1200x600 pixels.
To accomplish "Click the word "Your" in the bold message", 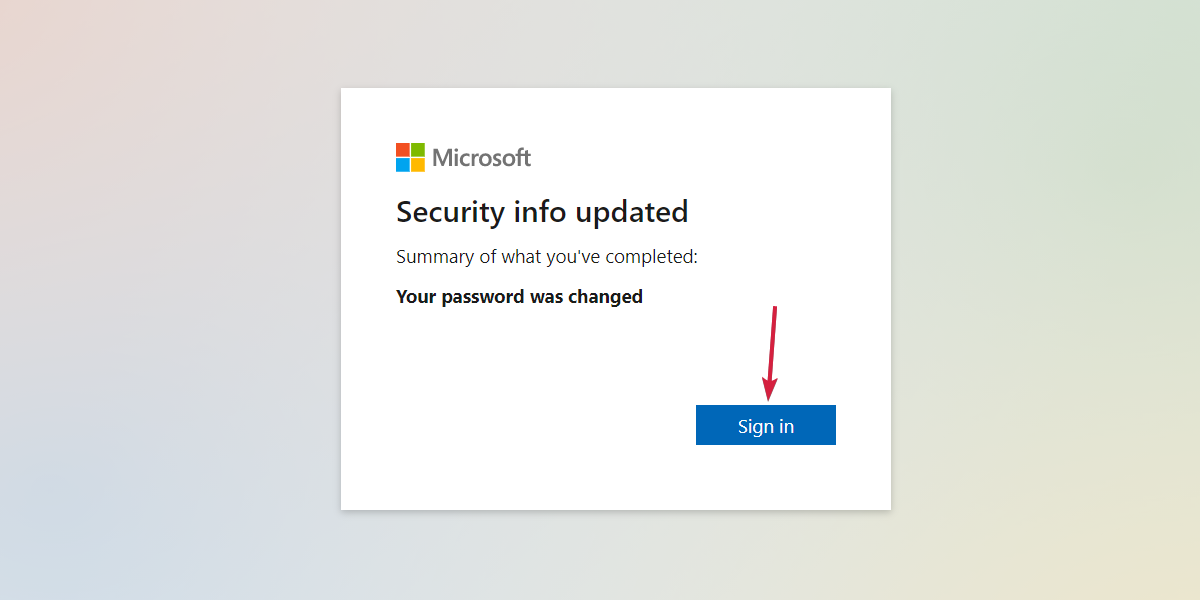I will click(414, 297).
